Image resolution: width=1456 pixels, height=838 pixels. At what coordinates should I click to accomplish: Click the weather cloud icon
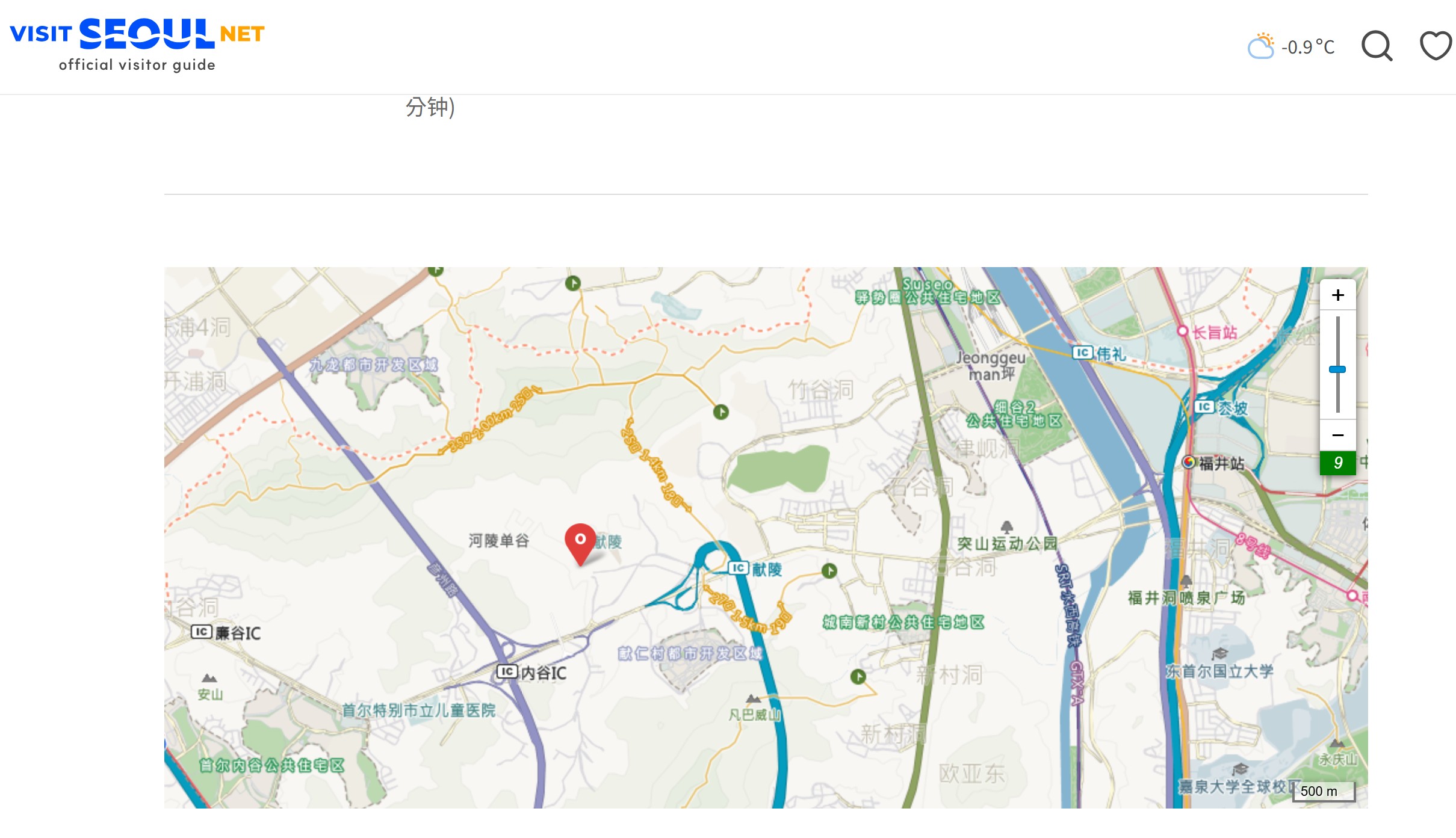coord(1261,46)
